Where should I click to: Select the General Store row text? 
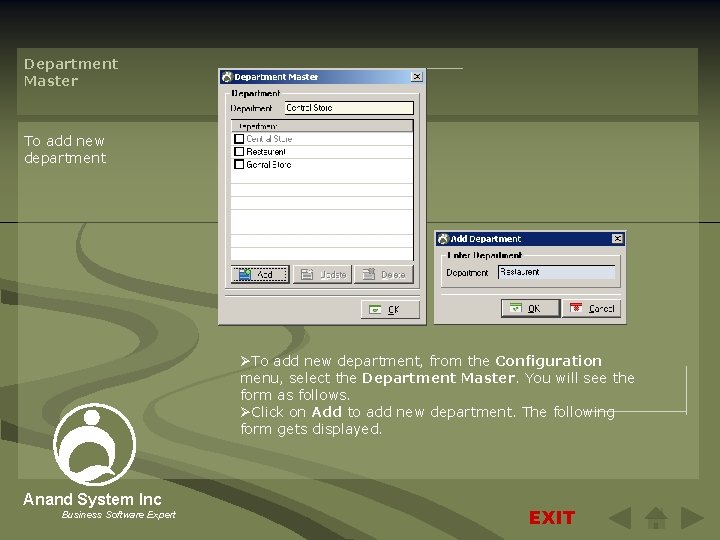point(269,164)
